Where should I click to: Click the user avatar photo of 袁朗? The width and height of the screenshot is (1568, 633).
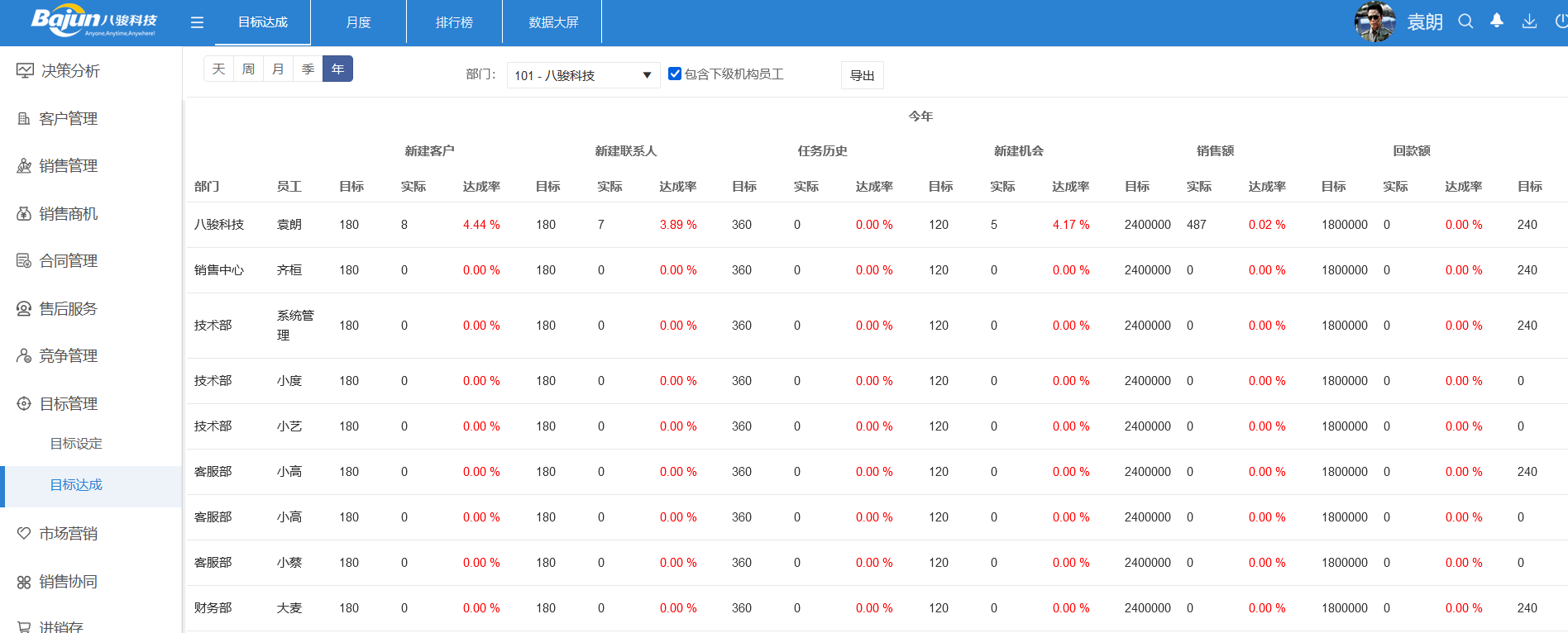(x=1374, y=22)
